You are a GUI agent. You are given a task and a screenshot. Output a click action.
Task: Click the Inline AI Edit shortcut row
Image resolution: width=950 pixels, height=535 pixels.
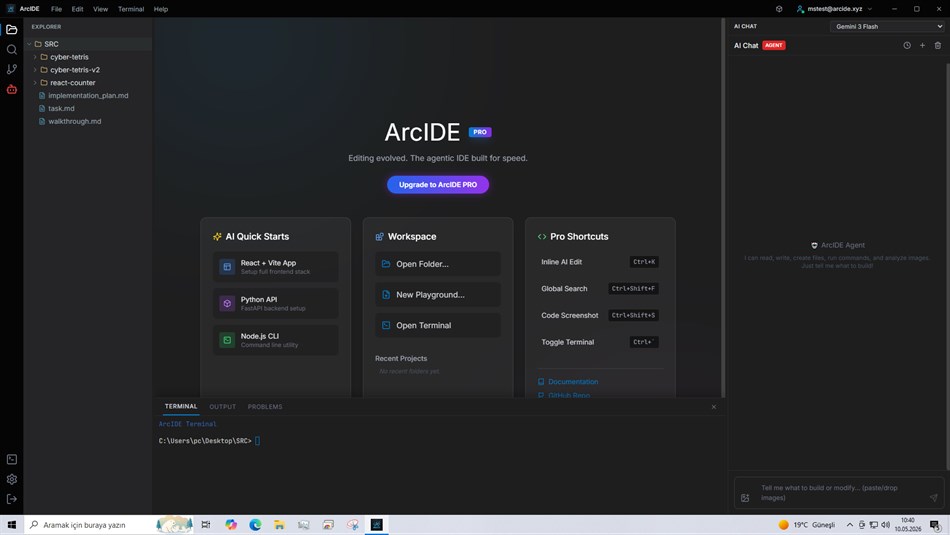(x=600, y=262)
